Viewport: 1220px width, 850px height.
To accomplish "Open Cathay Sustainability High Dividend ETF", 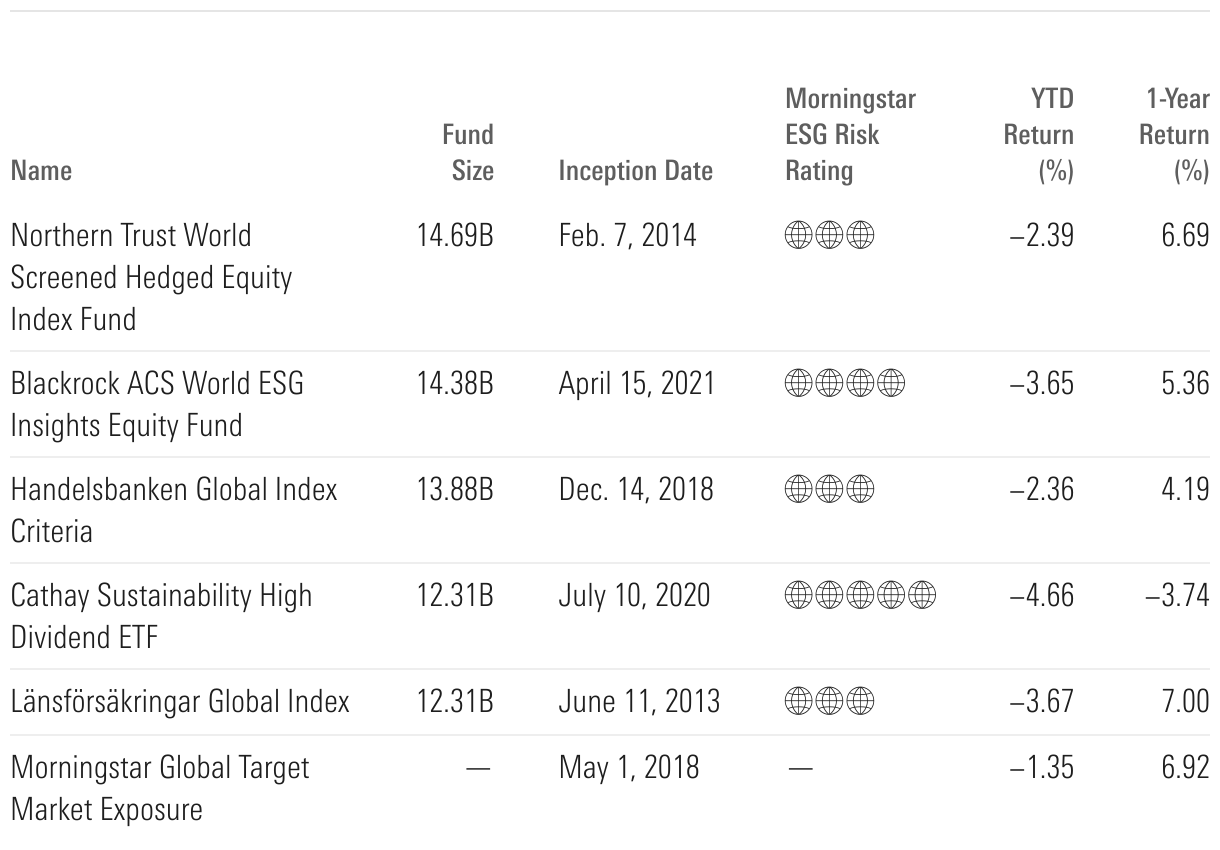I will [161, 616].
